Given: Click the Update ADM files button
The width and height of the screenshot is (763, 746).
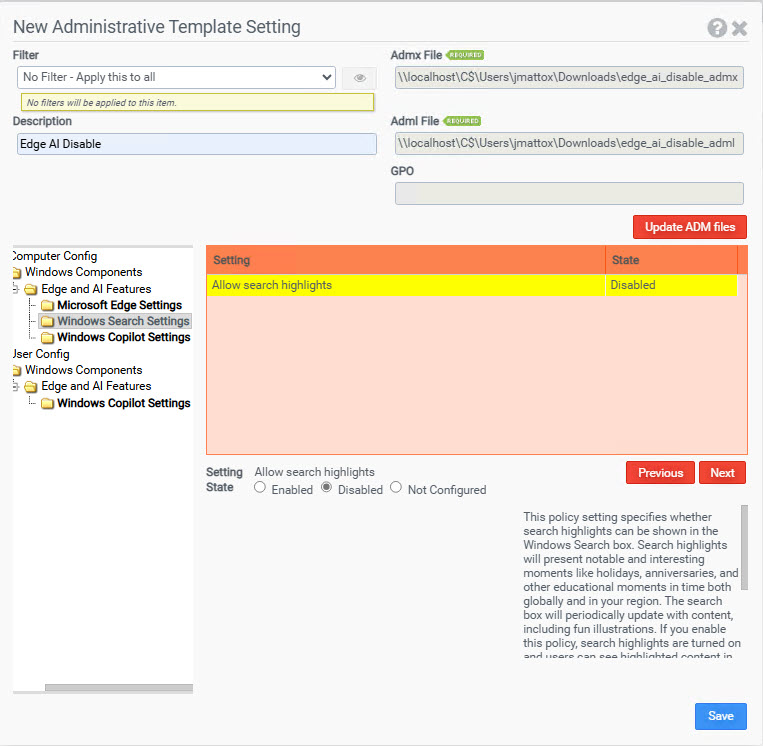Looking at the screenshot, I should (689, 227).
